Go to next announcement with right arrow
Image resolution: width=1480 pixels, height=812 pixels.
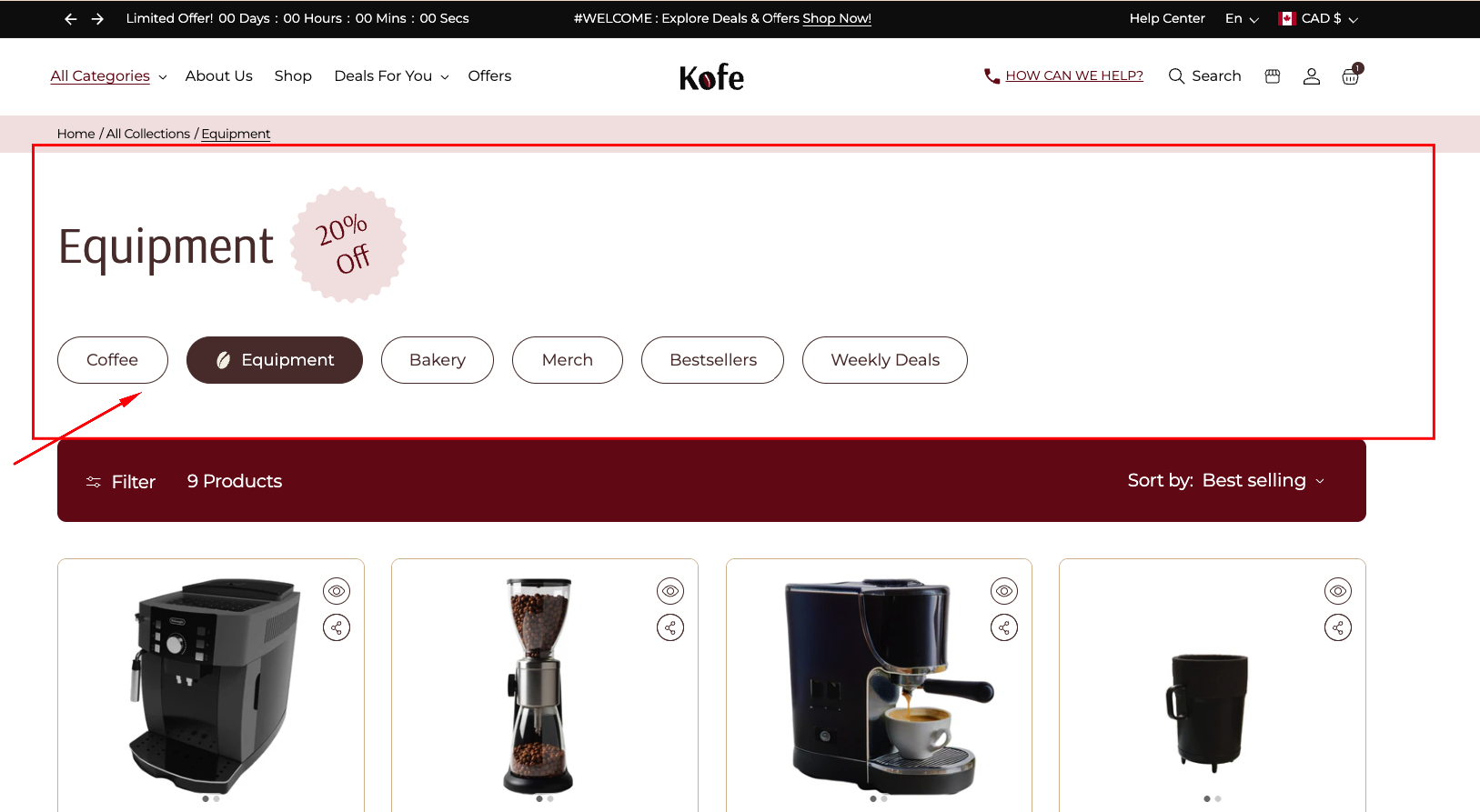pos(97,19)
